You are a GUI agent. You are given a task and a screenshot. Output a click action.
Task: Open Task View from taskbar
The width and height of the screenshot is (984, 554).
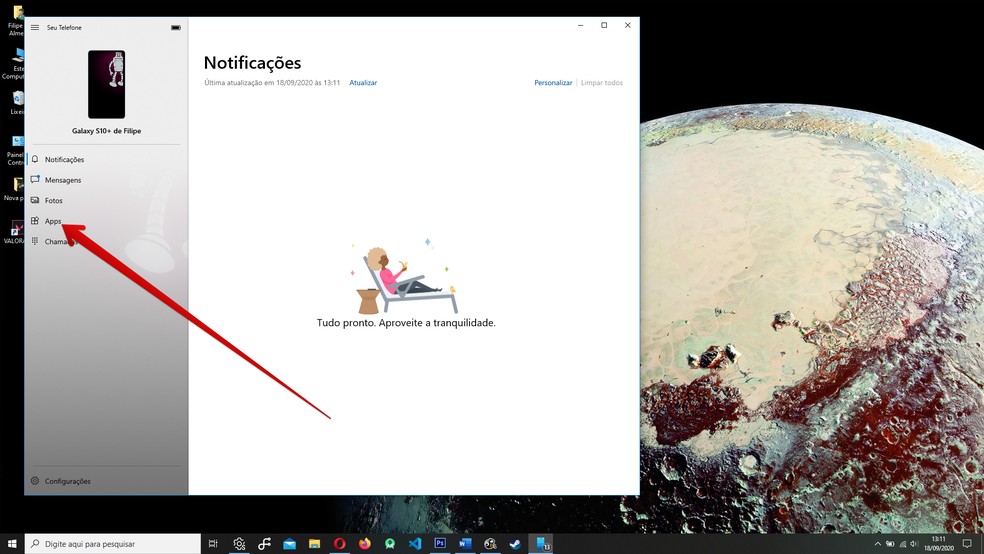[213, 543]
